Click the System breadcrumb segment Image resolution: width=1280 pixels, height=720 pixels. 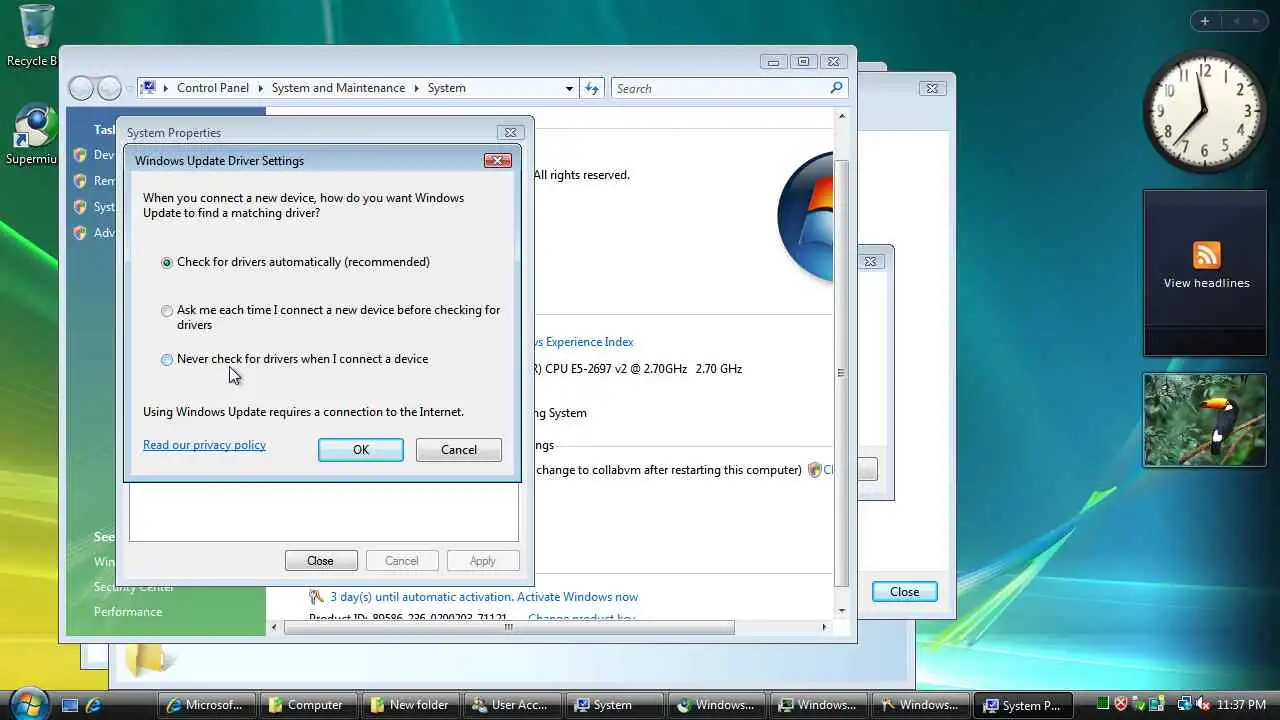coord(446,88)
